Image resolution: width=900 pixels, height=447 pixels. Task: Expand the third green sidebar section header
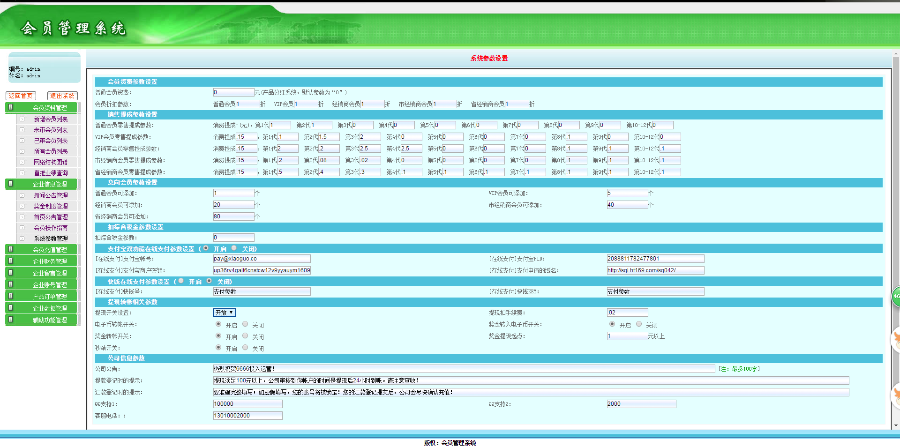coord(43,249)
